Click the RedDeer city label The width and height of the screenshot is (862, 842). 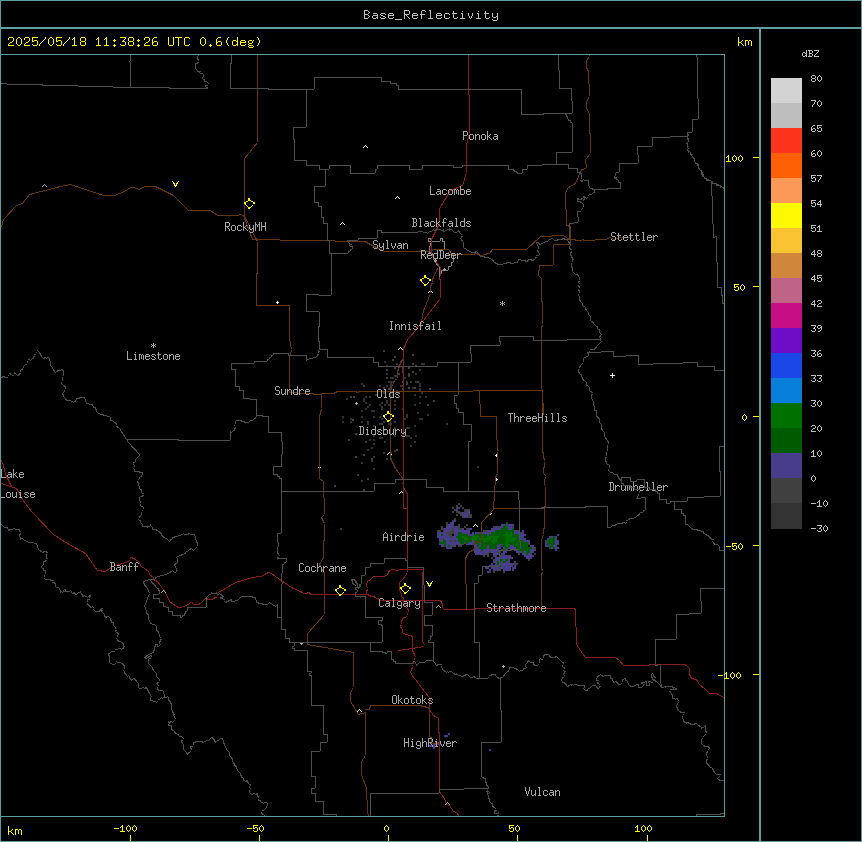(440, 255)
